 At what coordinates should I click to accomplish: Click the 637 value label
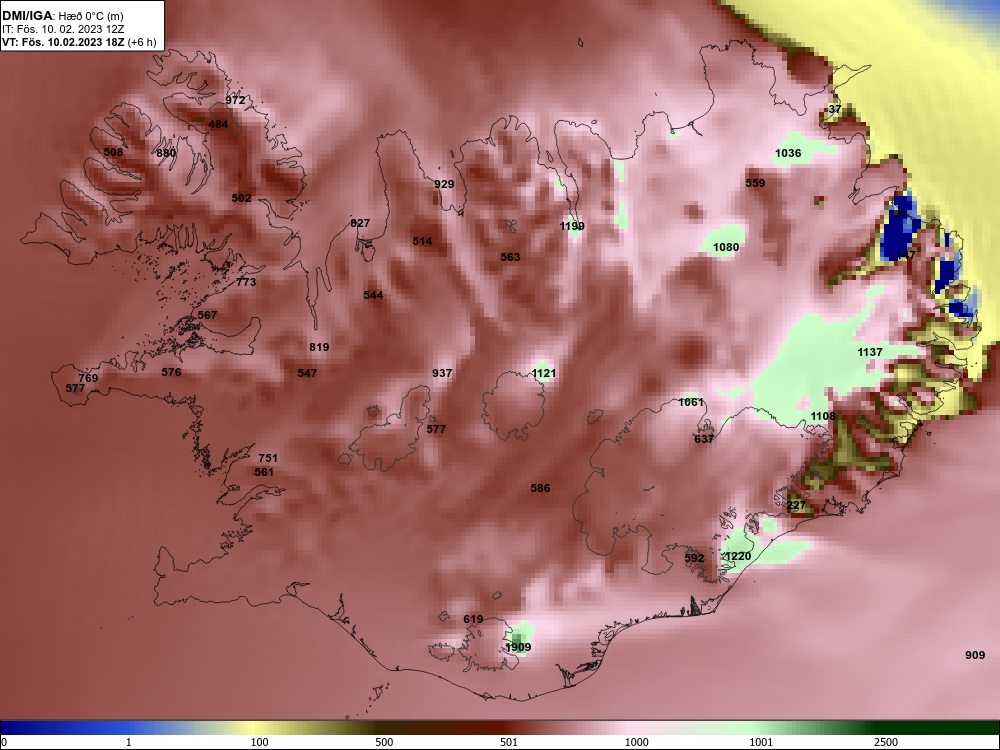click(x=703, y=439)
